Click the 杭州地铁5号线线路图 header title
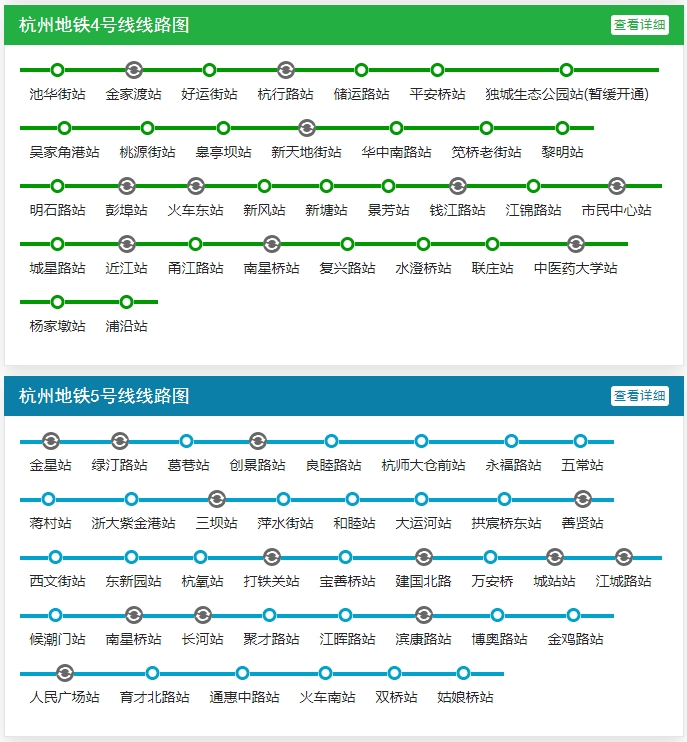687x742 pixels. (x=104, y=396)
